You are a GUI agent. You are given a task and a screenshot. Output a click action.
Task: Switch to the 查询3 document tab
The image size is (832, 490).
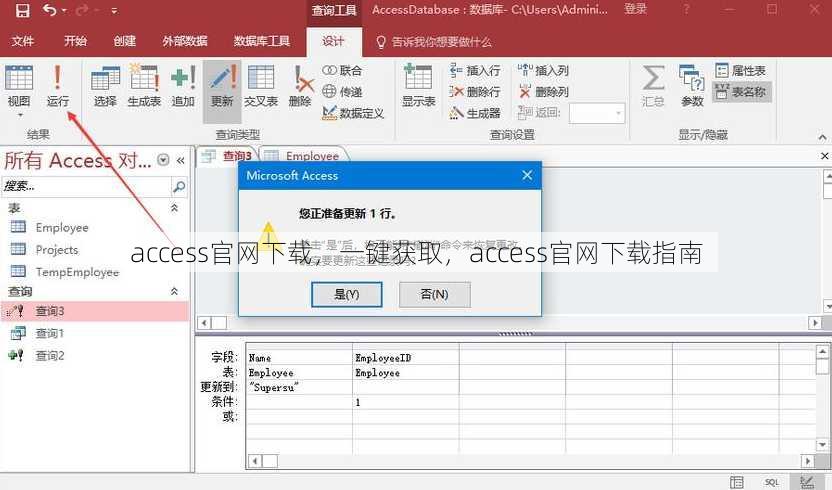point(227,156)
